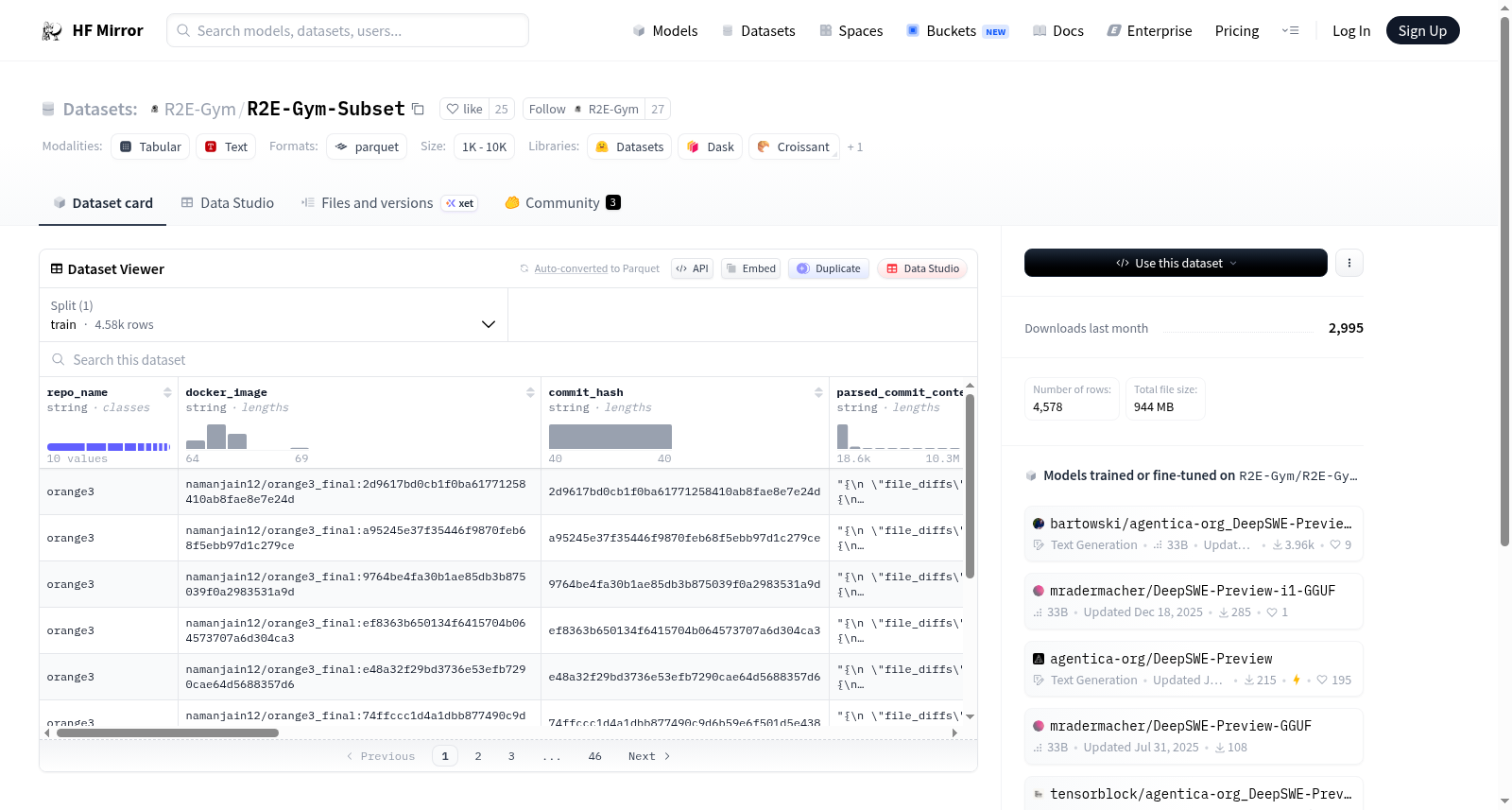Go to Spaces in top navigation
Image resolution: width=1512 pixels, height=810 pixels.
[850, 31]
